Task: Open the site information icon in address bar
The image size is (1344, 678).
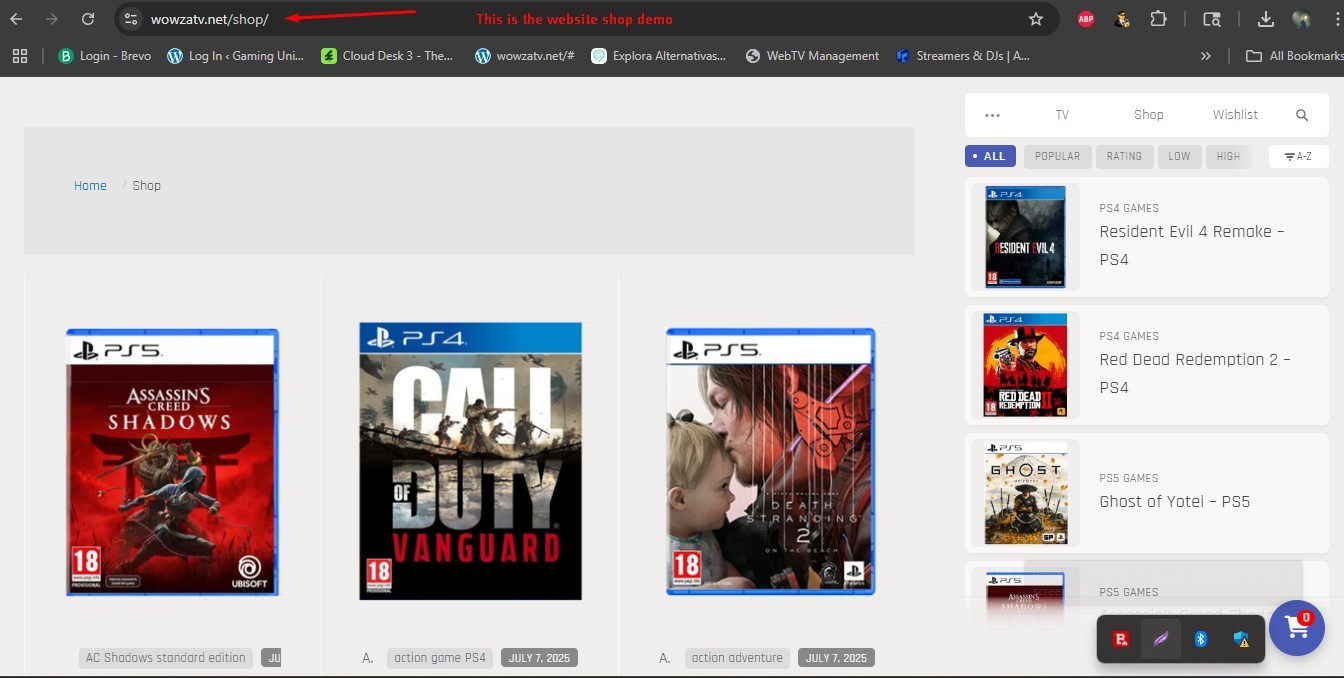Action: point(131,19)
